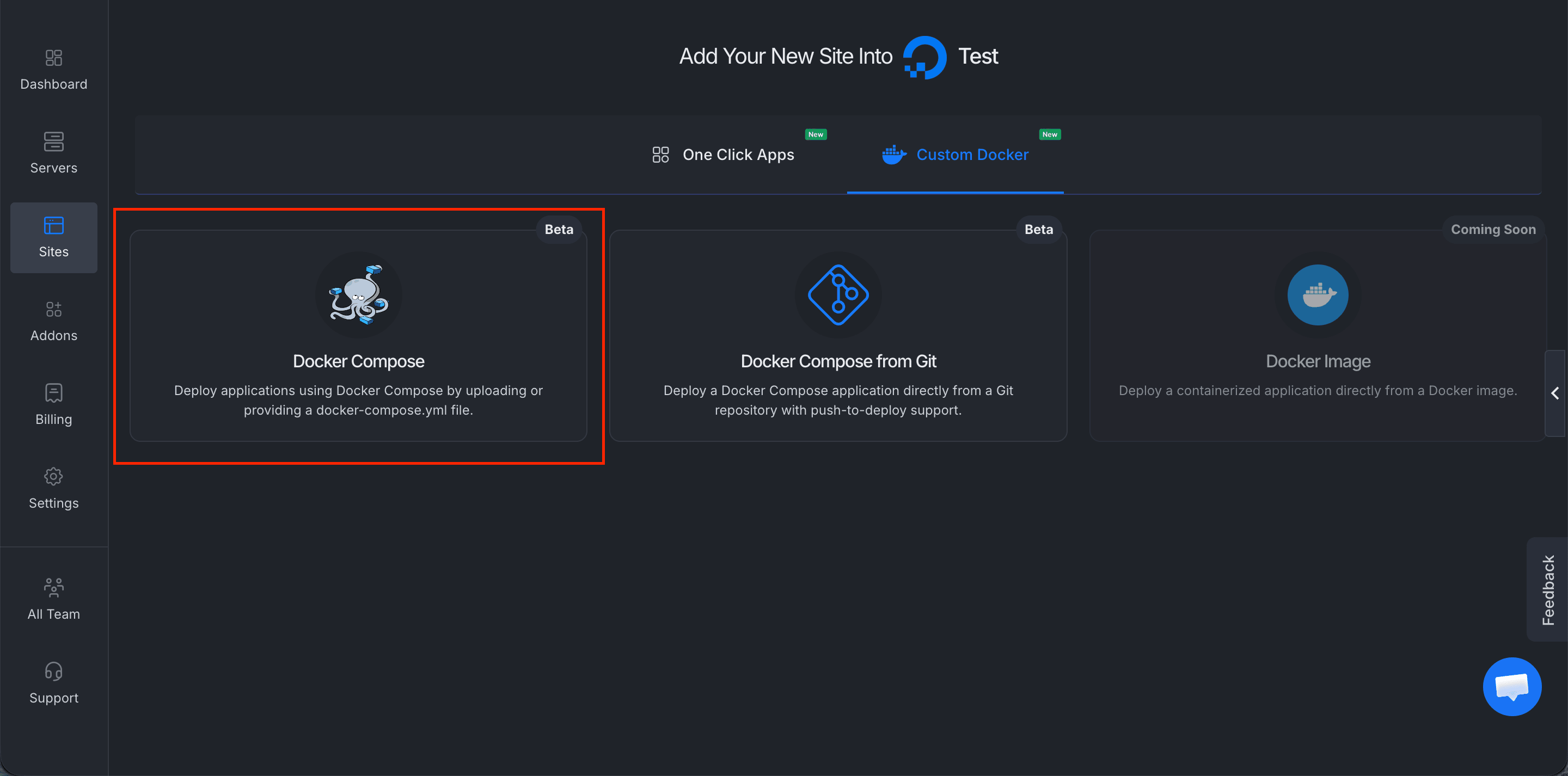Click the Beta badge on Docker Compose

559,230
